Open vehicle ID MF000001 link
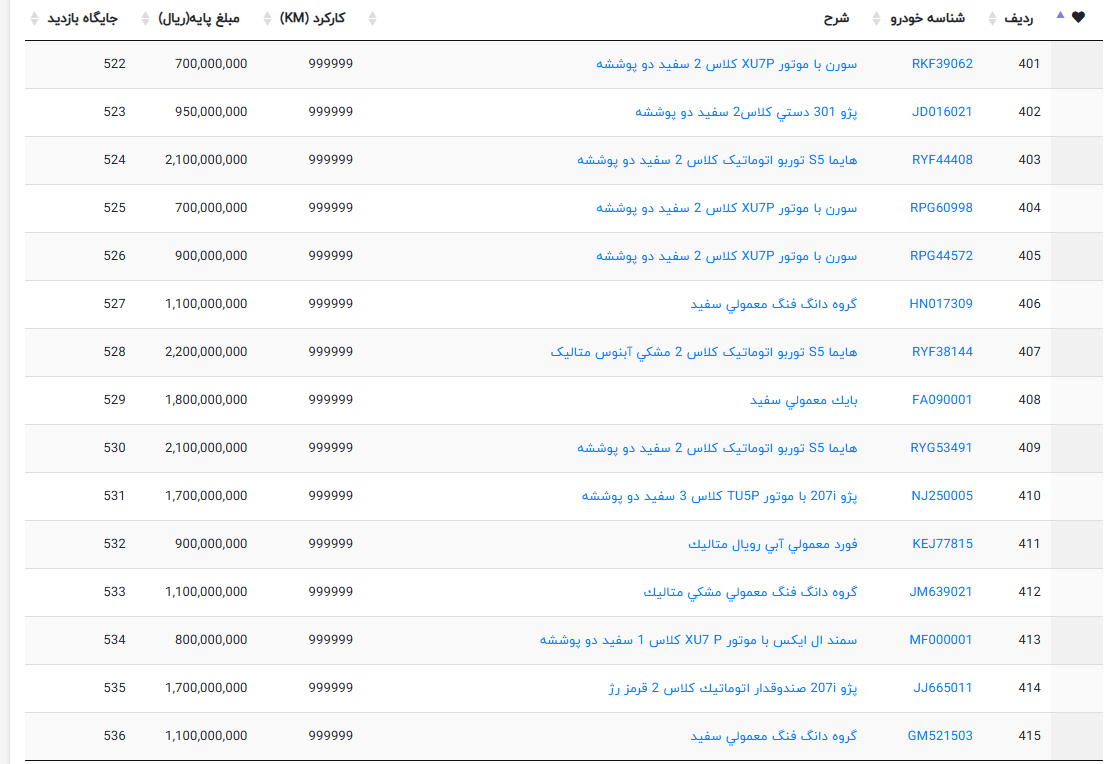 (x=940, y=640)
